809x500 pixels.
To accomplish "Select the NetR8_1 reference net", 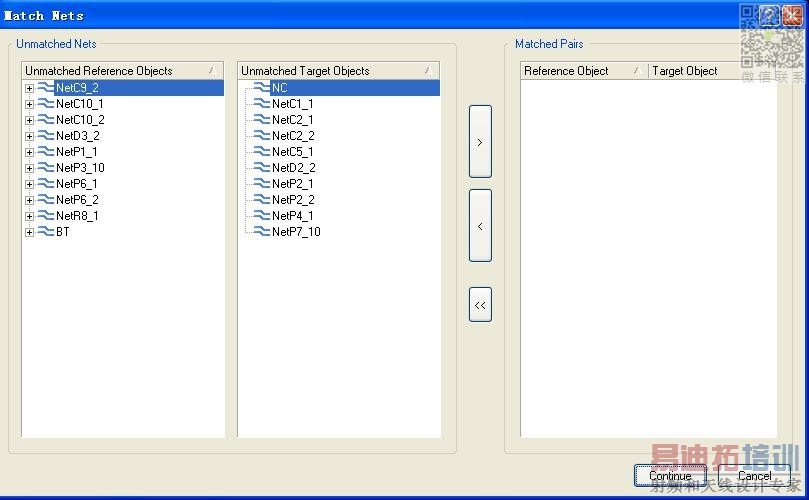I will [x=77, y=216].
